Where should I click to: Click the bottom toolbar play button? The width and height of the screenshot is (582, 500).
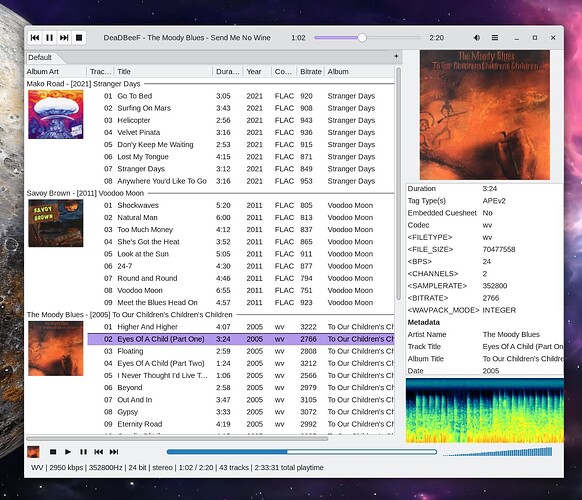68,452
